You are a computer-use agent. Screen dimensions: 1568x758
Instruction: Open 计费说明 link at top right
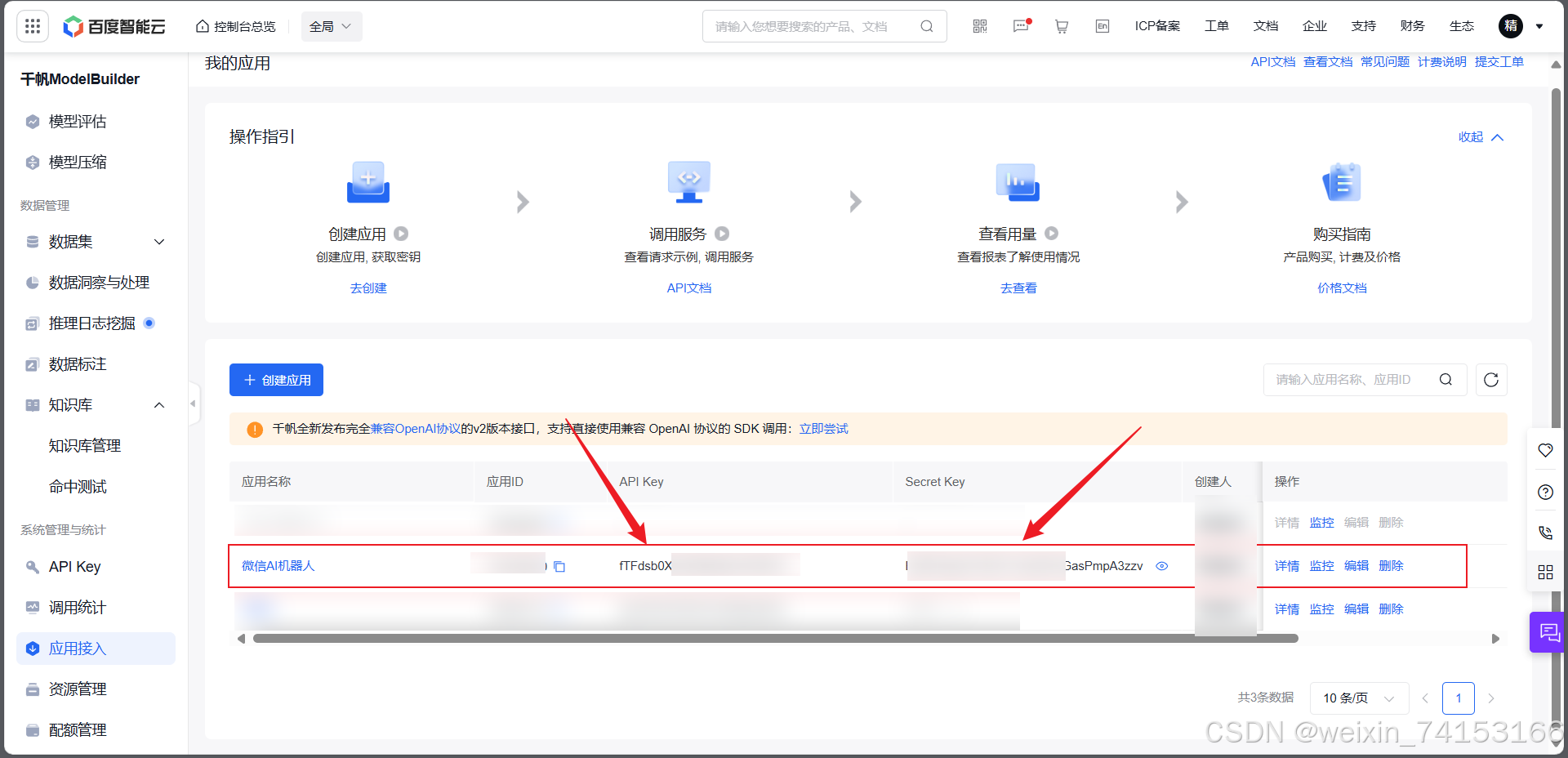1441,62
